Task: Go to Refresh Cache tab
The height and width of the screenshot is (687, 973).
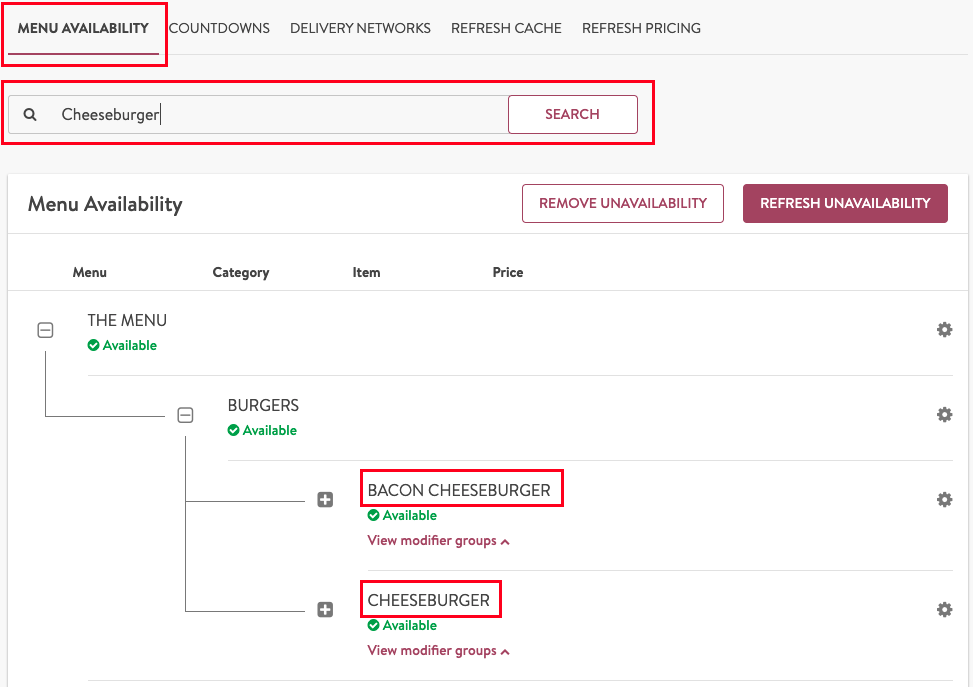Action: pos(506,28)
